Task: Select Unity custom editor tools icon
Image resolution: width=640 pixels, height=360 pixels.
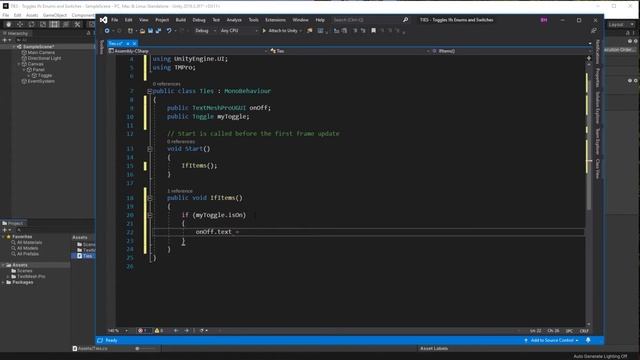Action: [x=77, y=24]
